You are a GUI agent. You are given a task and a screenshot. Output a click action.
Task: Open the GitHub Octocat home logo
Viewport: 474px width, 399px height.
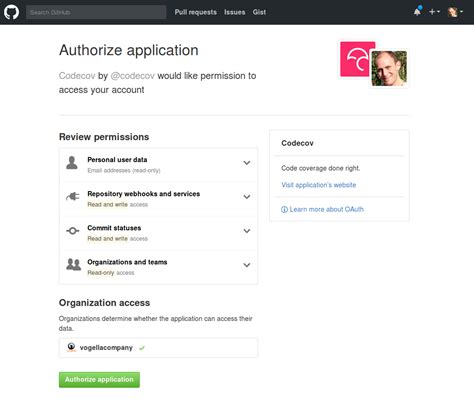(x=11, y=12)
